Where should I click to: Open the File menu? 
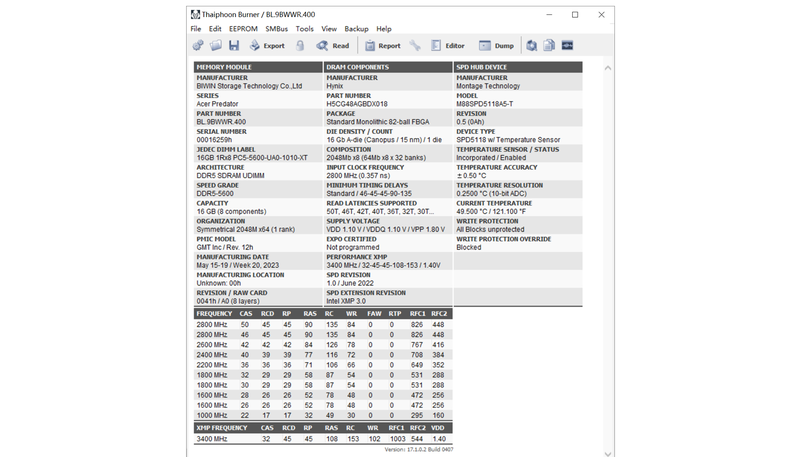(196, 29)
